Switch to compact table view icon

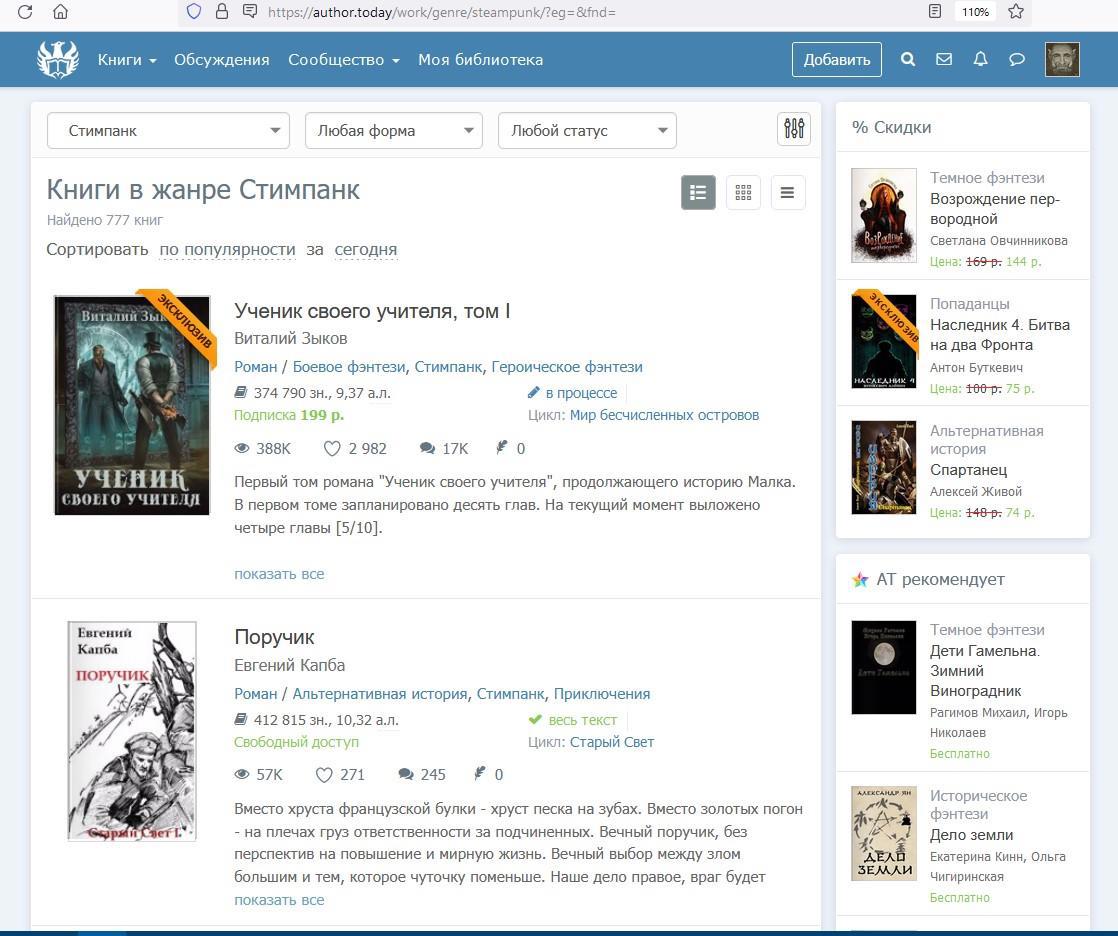coord(788,192)
